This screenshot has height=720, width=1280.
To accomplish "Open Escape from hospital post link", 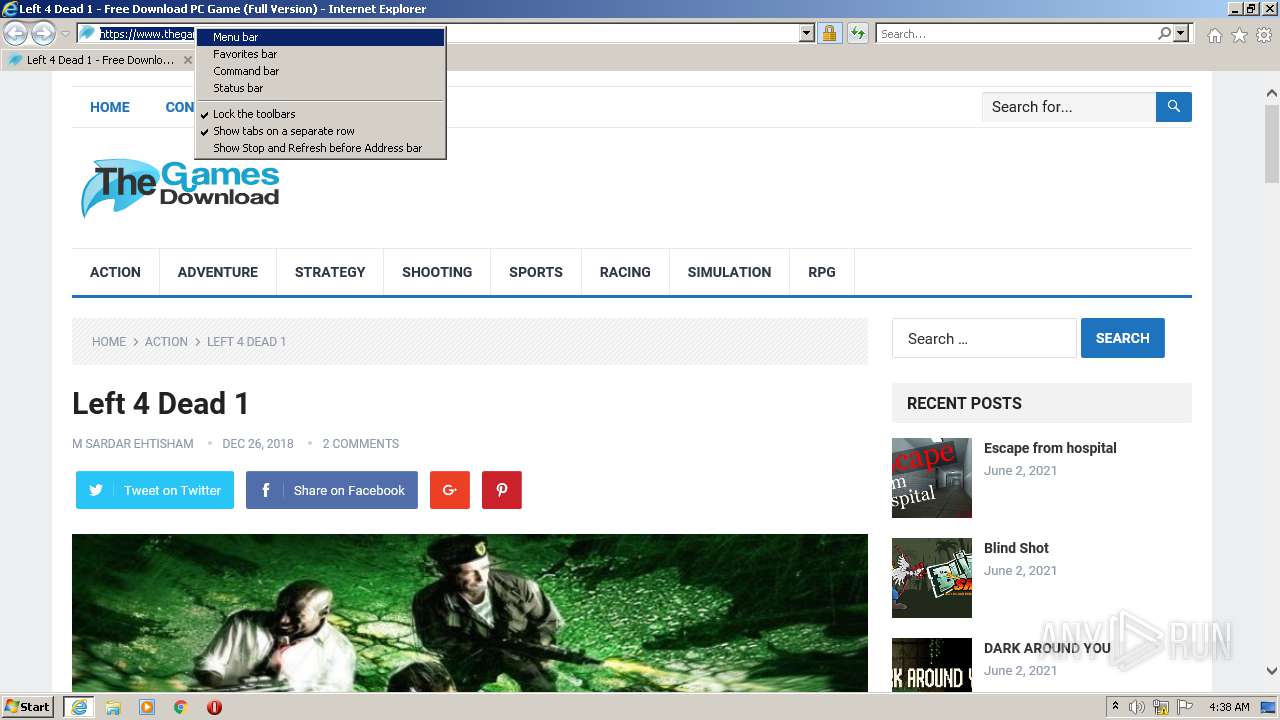I will pyautogui.click(x=1050, y=448).
